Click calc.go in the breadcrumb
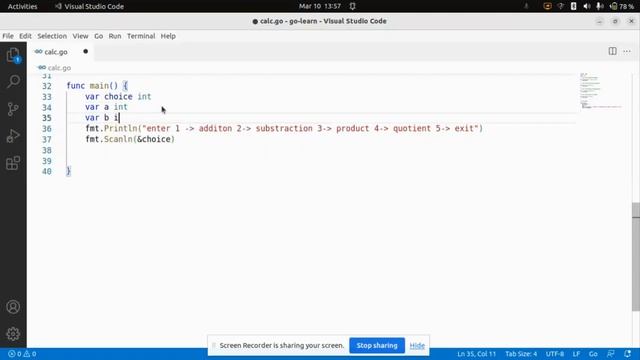 click(59, 68)
